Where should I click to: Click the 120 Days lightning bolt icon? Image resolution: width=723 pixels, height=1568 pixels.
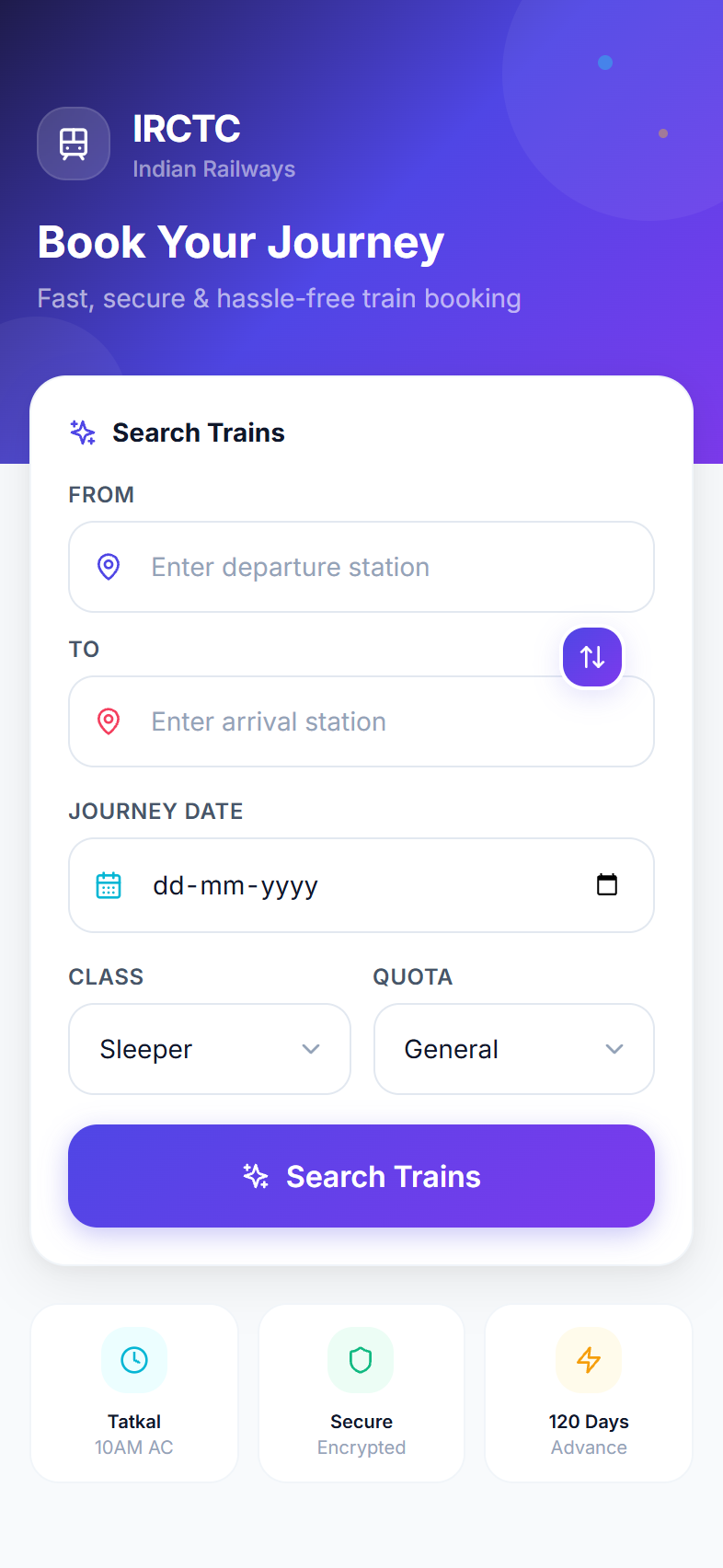coord(589,1360)
